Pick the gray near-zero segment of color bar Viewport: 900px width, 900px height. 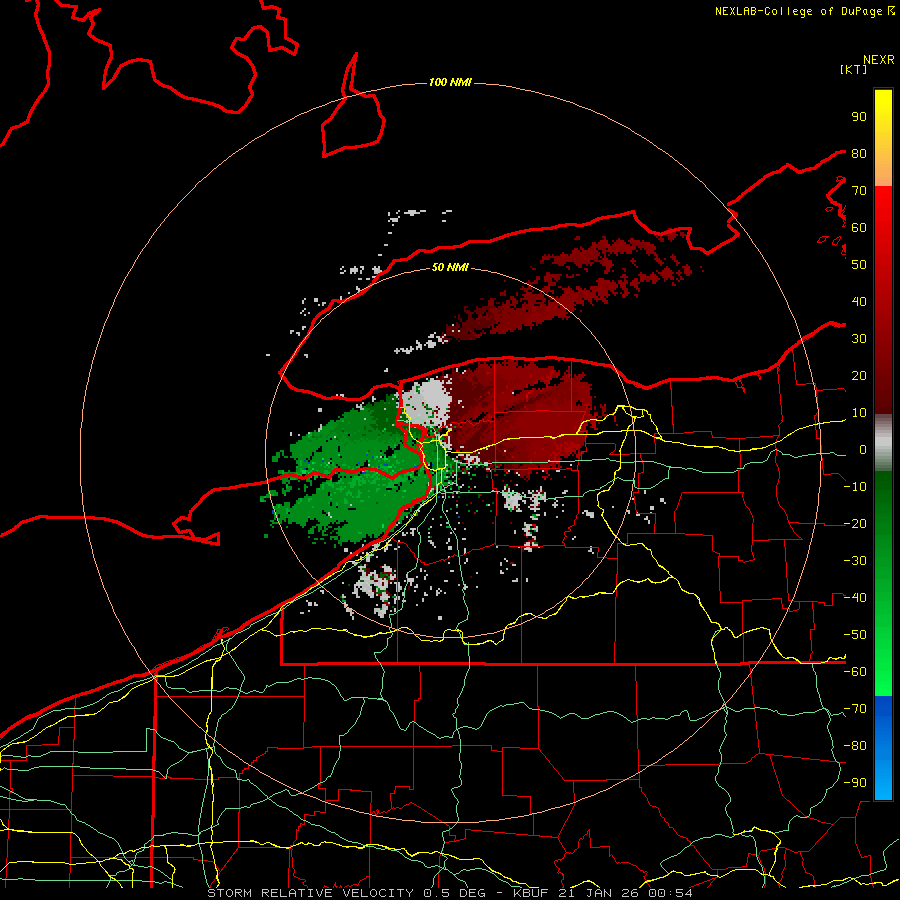tap(883, 445)
